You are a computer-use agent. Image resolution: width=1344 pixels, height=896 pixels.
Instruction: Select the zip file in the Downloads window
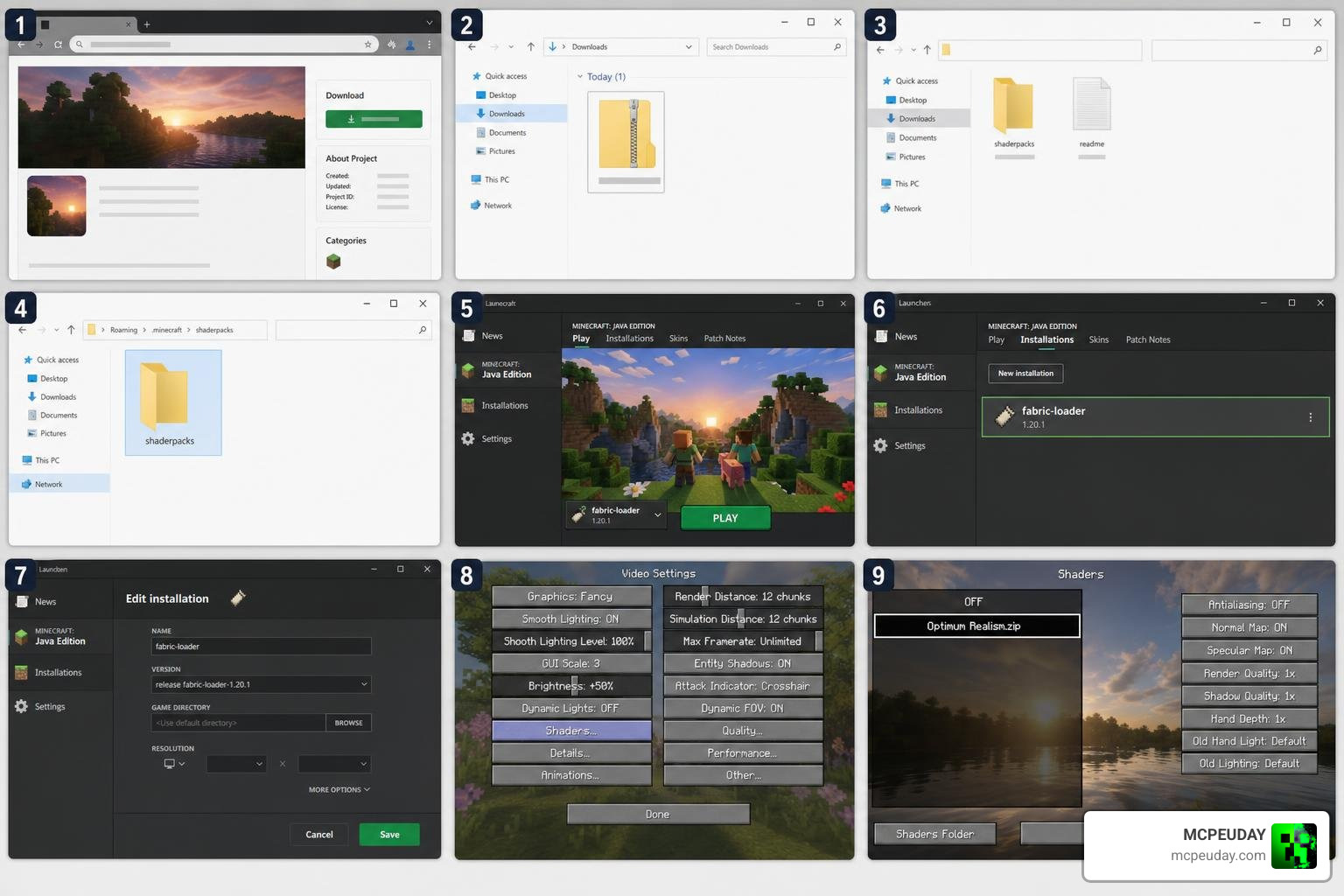click(x=626, y=141)
